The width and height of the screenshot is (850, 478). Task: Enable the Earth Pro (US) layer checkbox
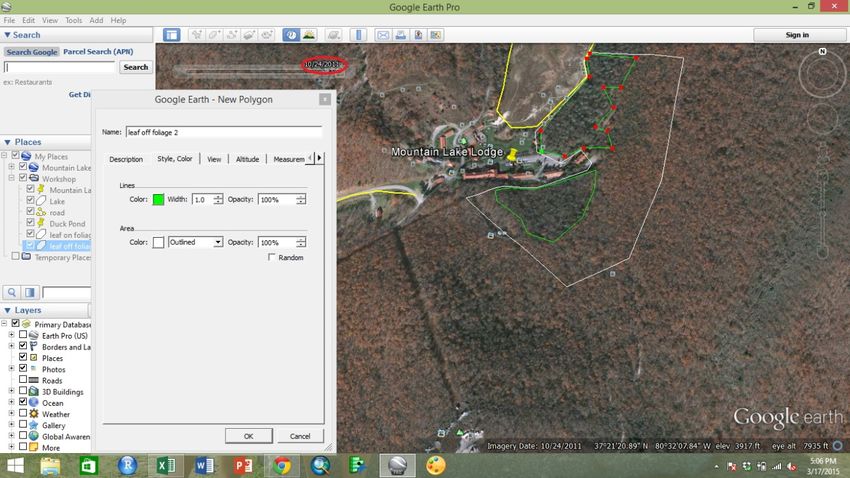coord(23,335)
